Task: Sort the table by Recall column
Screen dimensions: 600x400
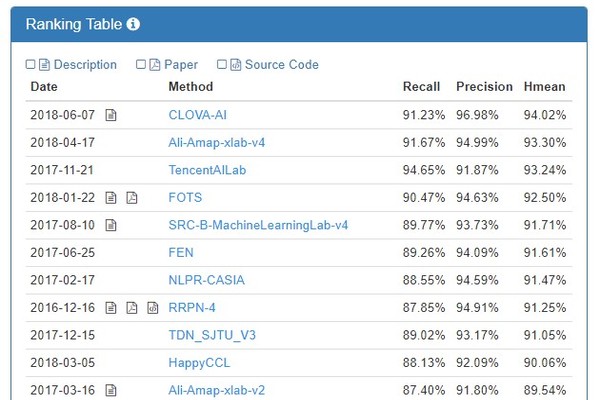Action: [420, 87]
